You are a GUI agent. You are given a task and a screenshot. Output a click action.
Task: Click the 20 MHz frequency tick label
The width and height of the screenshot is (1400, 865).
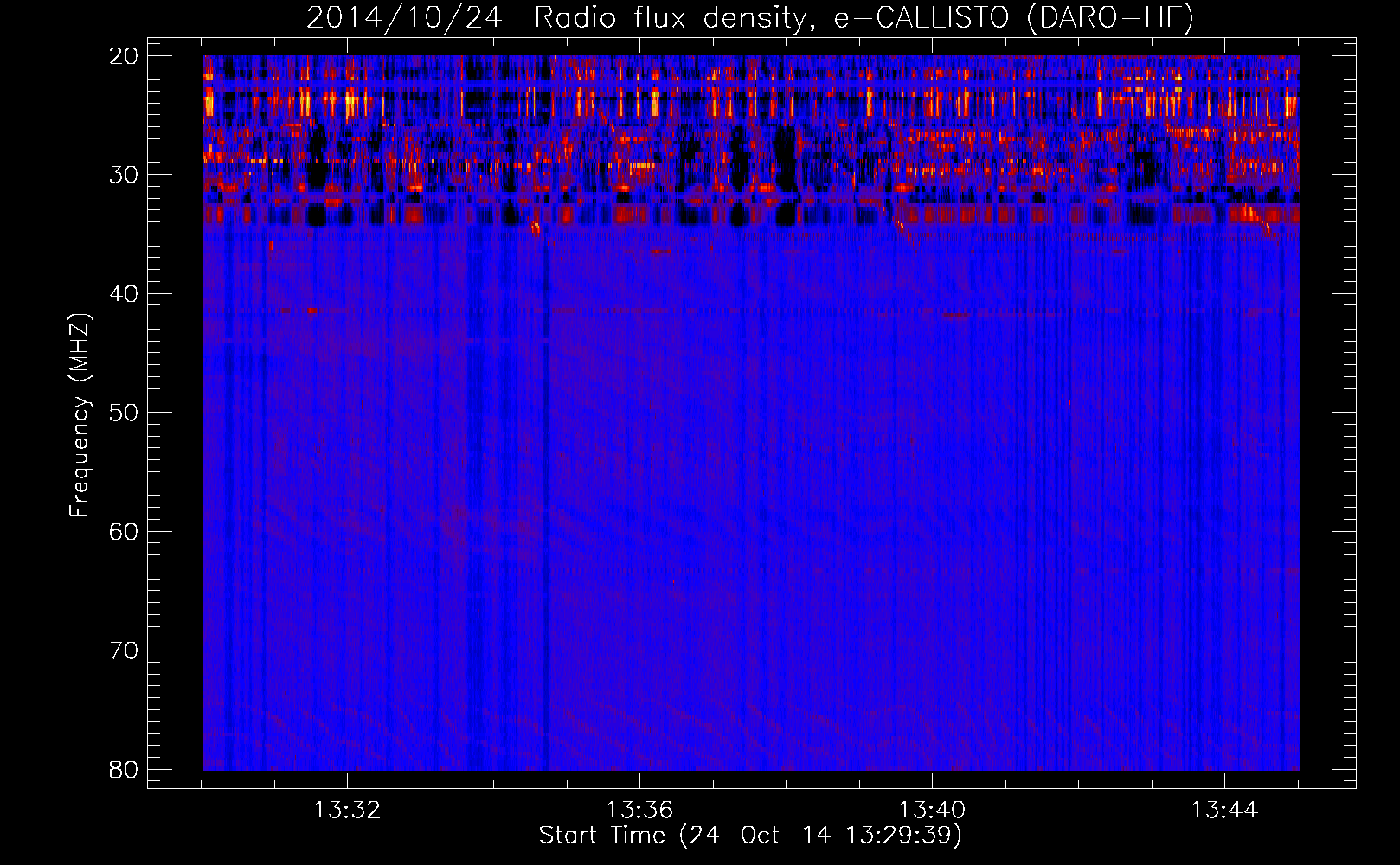tap(124, 56)
